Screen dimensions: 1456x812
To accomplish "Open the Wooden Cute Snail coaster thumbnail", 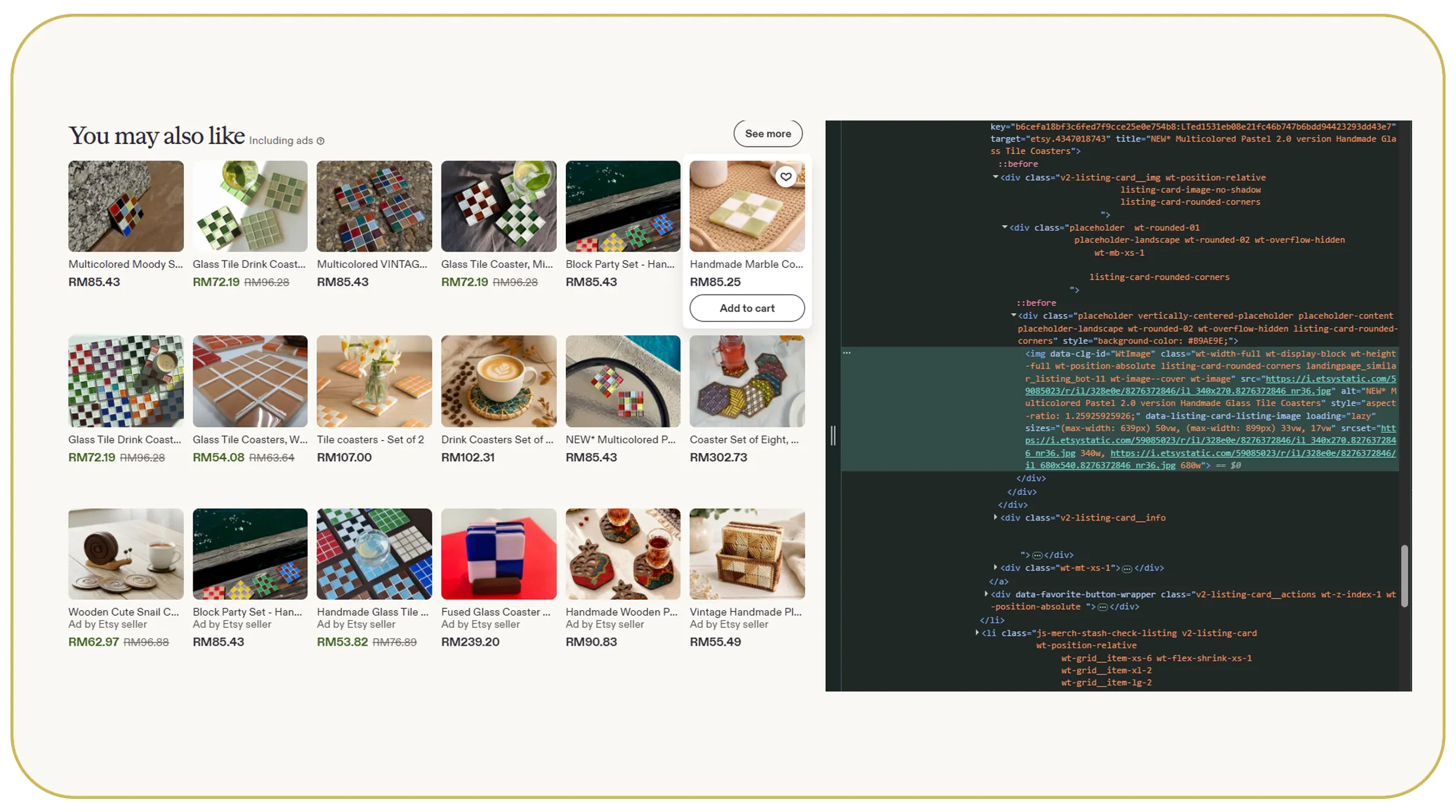I will tap(126, 554).
